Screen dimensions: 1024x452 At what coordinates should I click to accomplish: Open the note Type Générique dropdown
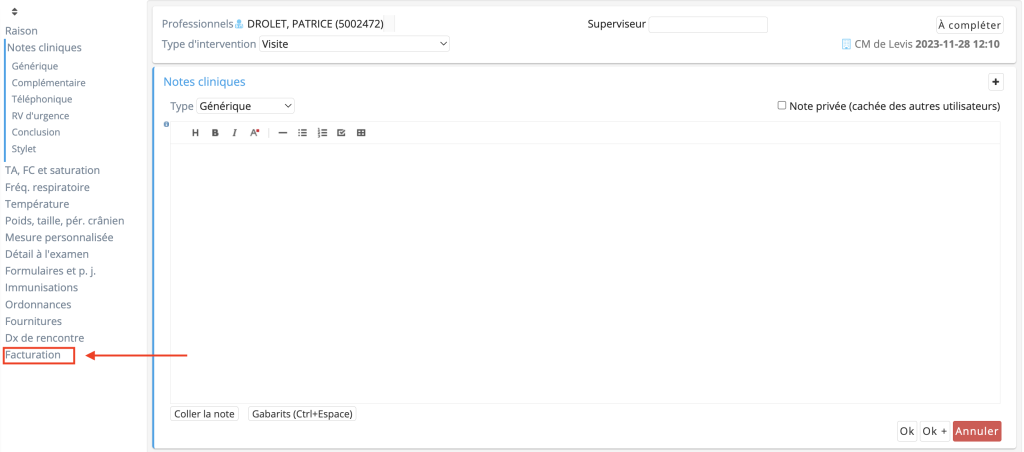246,106
